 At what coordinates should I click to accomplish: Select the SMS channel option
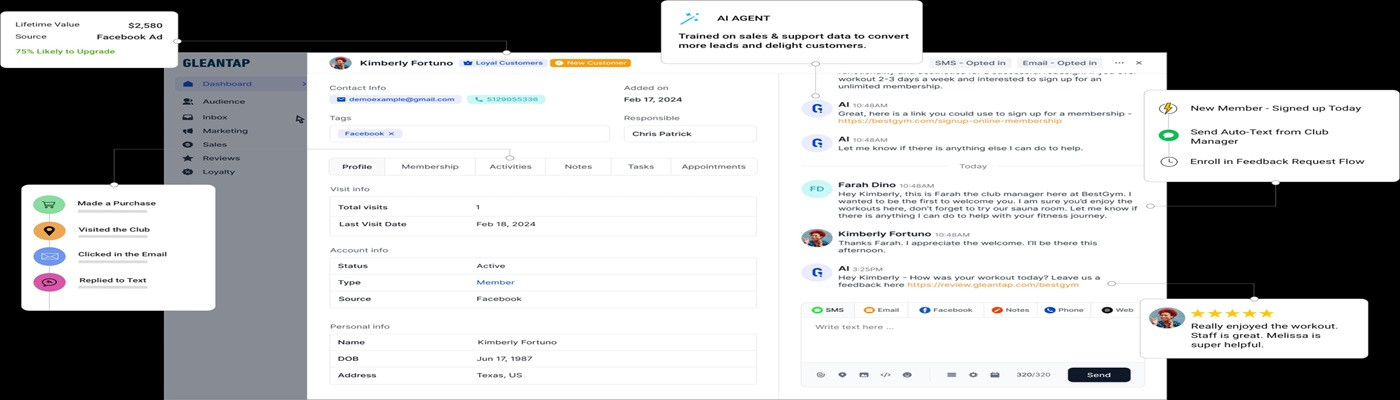[828, 310]
